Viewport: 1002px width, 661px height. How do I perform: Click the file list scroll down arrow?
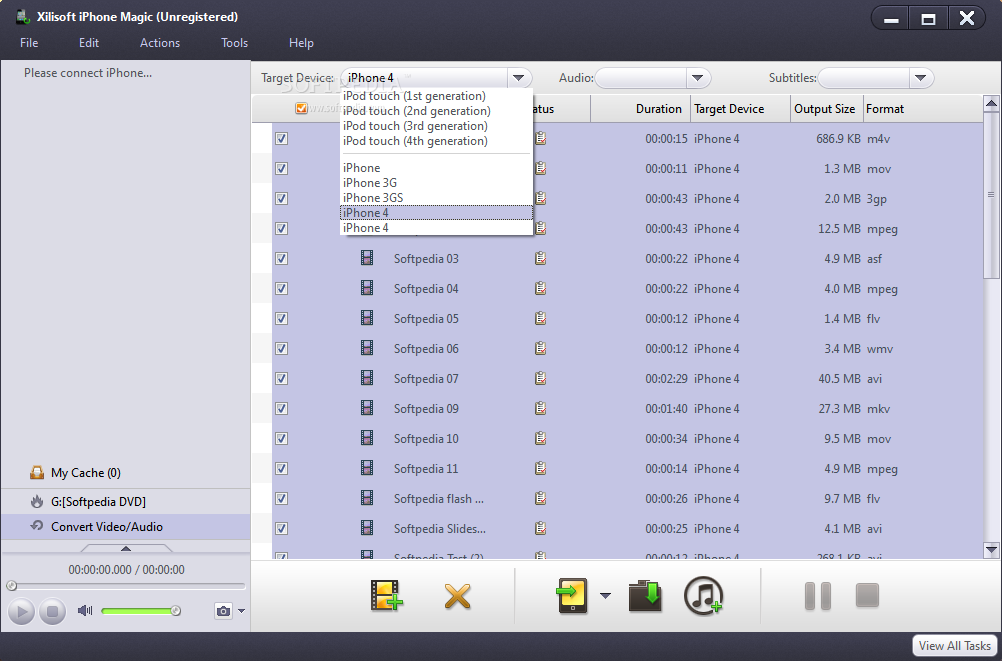click(x=991, y=550)
